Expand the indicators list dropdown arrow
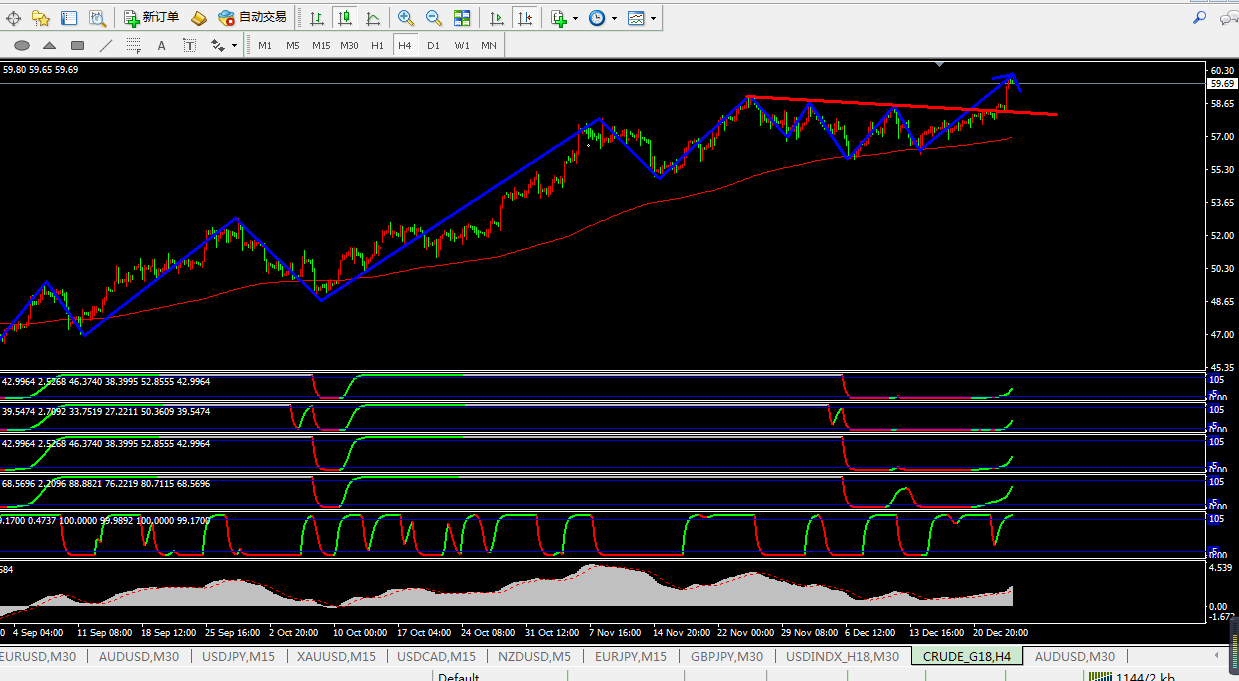 click(x=576, y=18)
